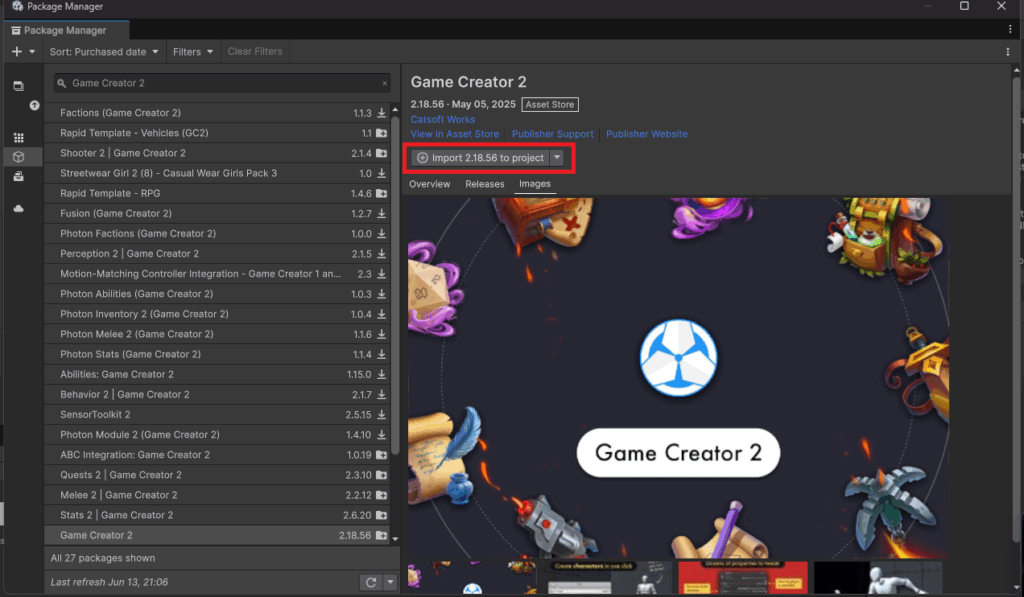
Task: Select the Package Manager window tab
Action: [67, 30]
